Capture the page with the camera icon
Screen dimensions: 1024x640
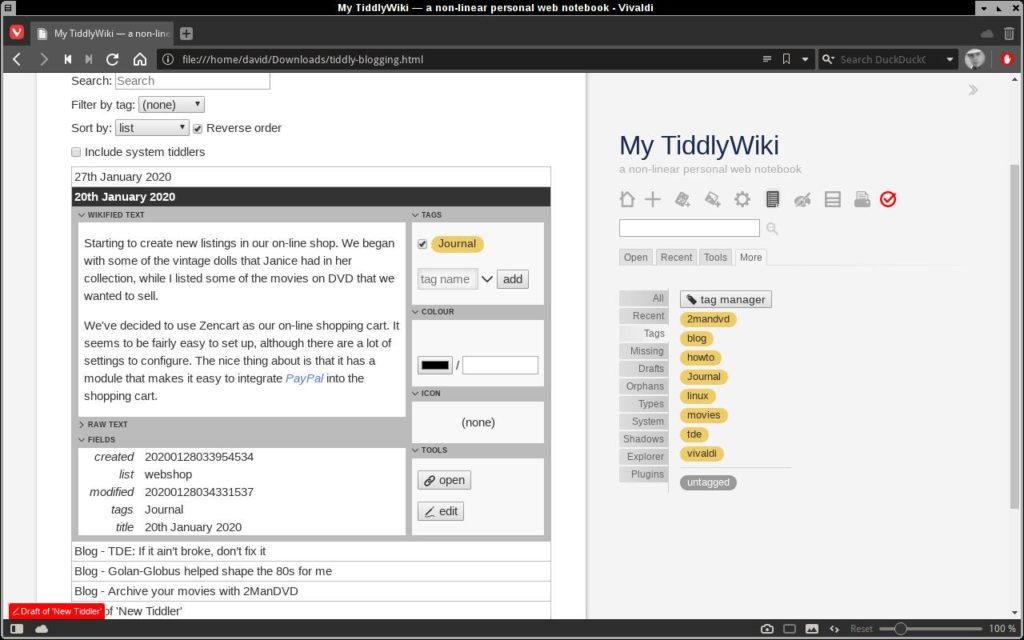767,629
